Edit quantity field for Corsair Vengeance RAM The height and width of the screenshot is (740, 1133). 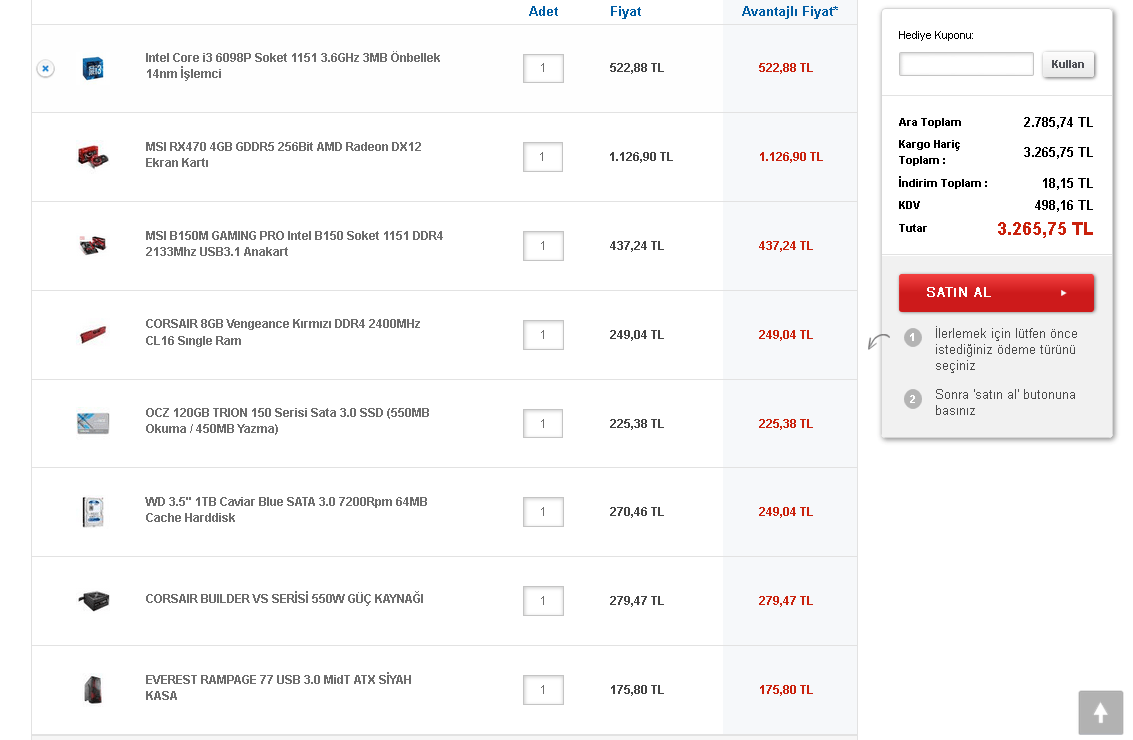coord(543,335)
